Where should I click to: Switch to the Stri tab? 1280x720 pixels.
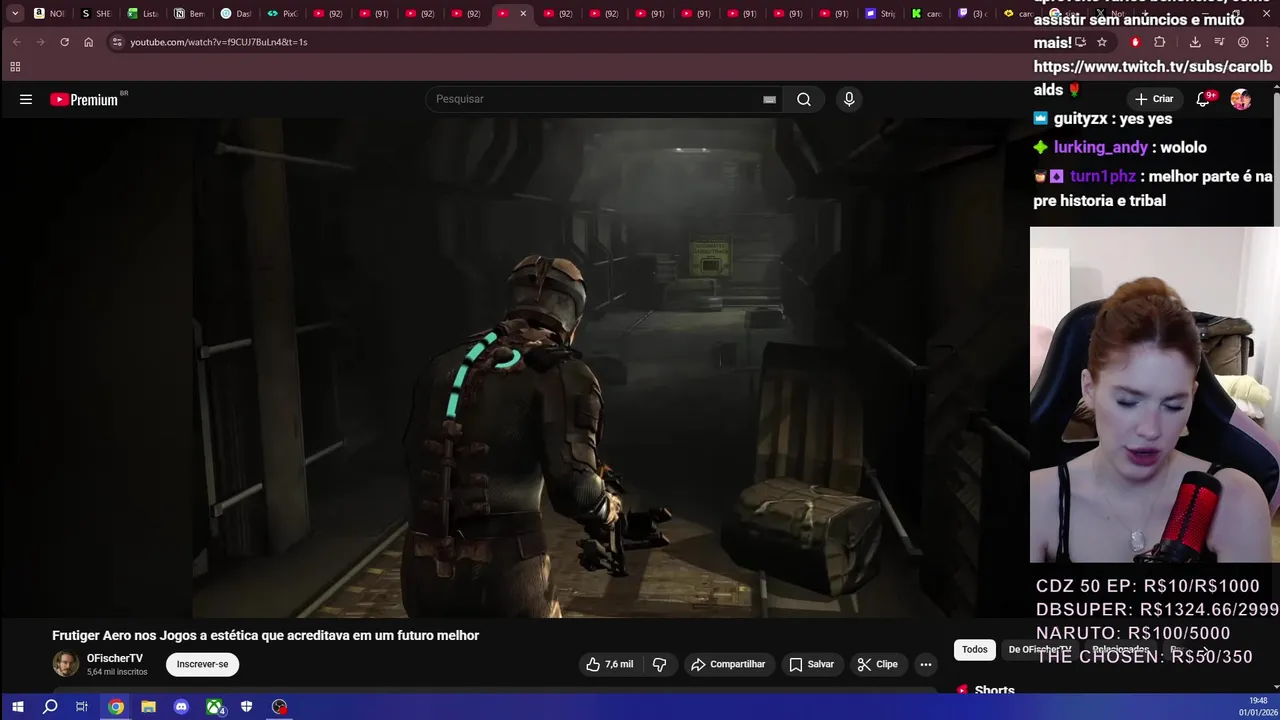click(881, 14)
